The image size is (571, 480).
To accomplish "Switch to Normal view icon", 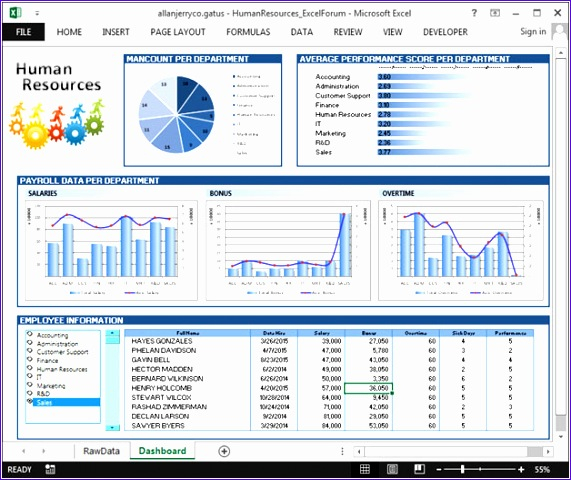I will [365, 469].
